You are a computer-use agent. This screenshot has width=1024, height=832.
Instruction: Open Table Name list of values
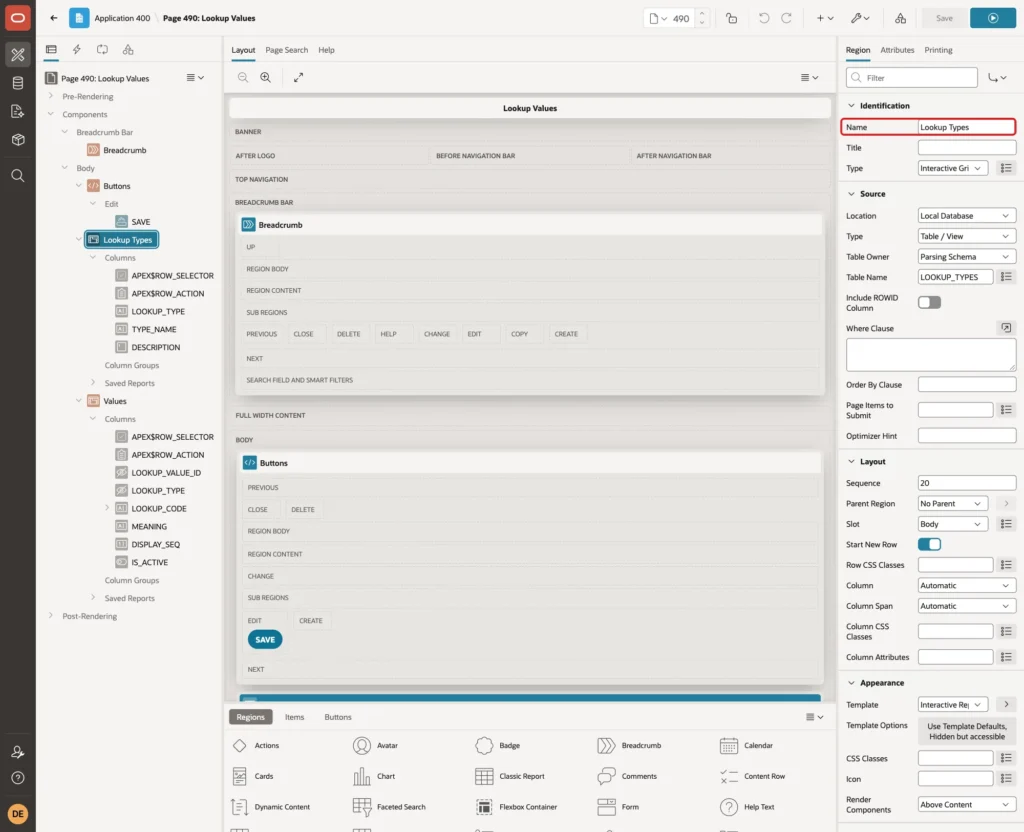click(x=1006, y=277)
